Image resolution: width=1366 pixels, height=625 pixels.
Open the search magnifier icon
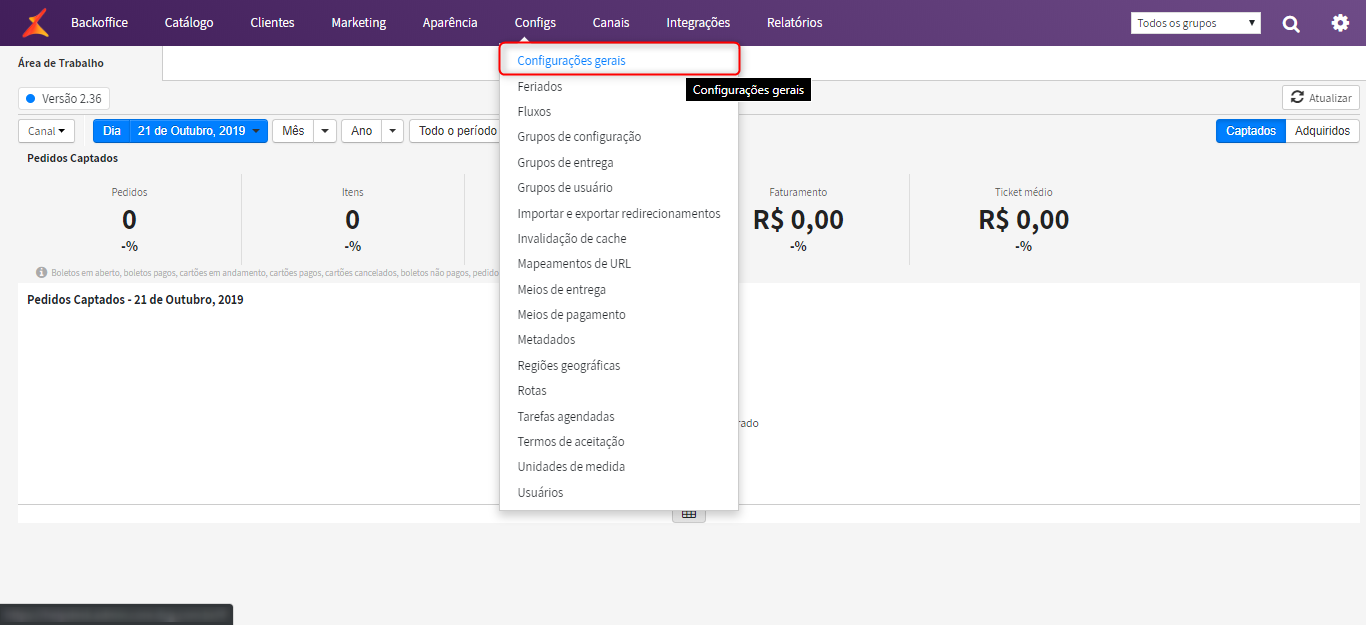coord(1291,23)
